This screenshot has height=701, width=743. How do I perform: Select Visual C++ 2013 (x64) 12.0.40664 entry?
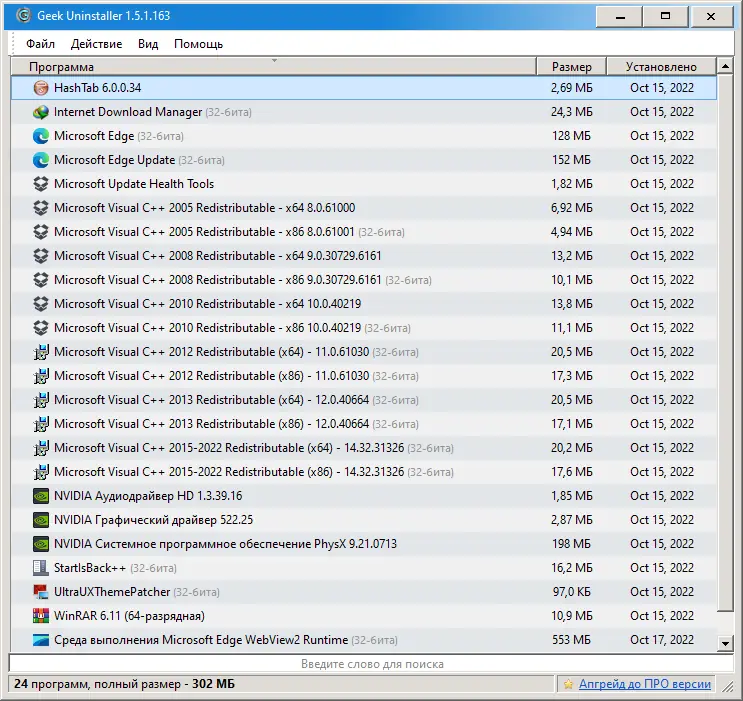pos(364,400)
